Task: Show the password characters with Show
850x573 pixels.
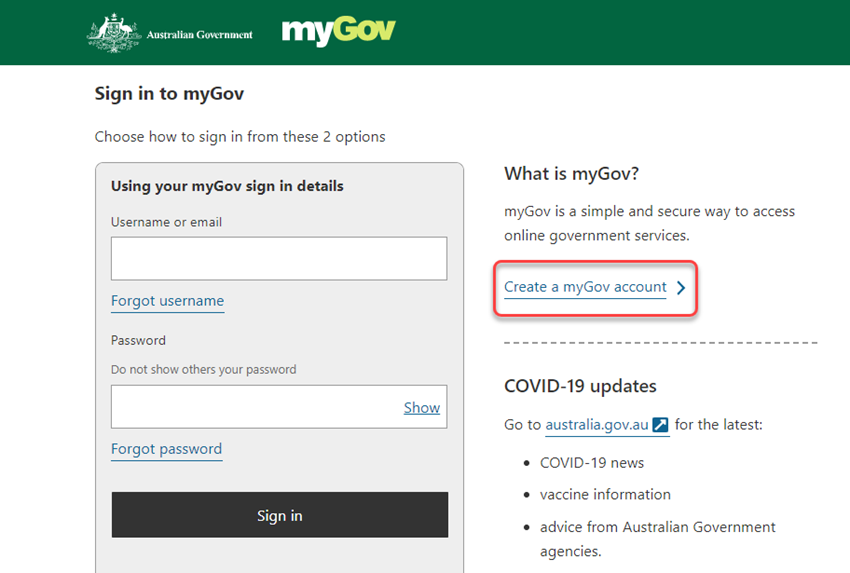Action: (422, 408)
